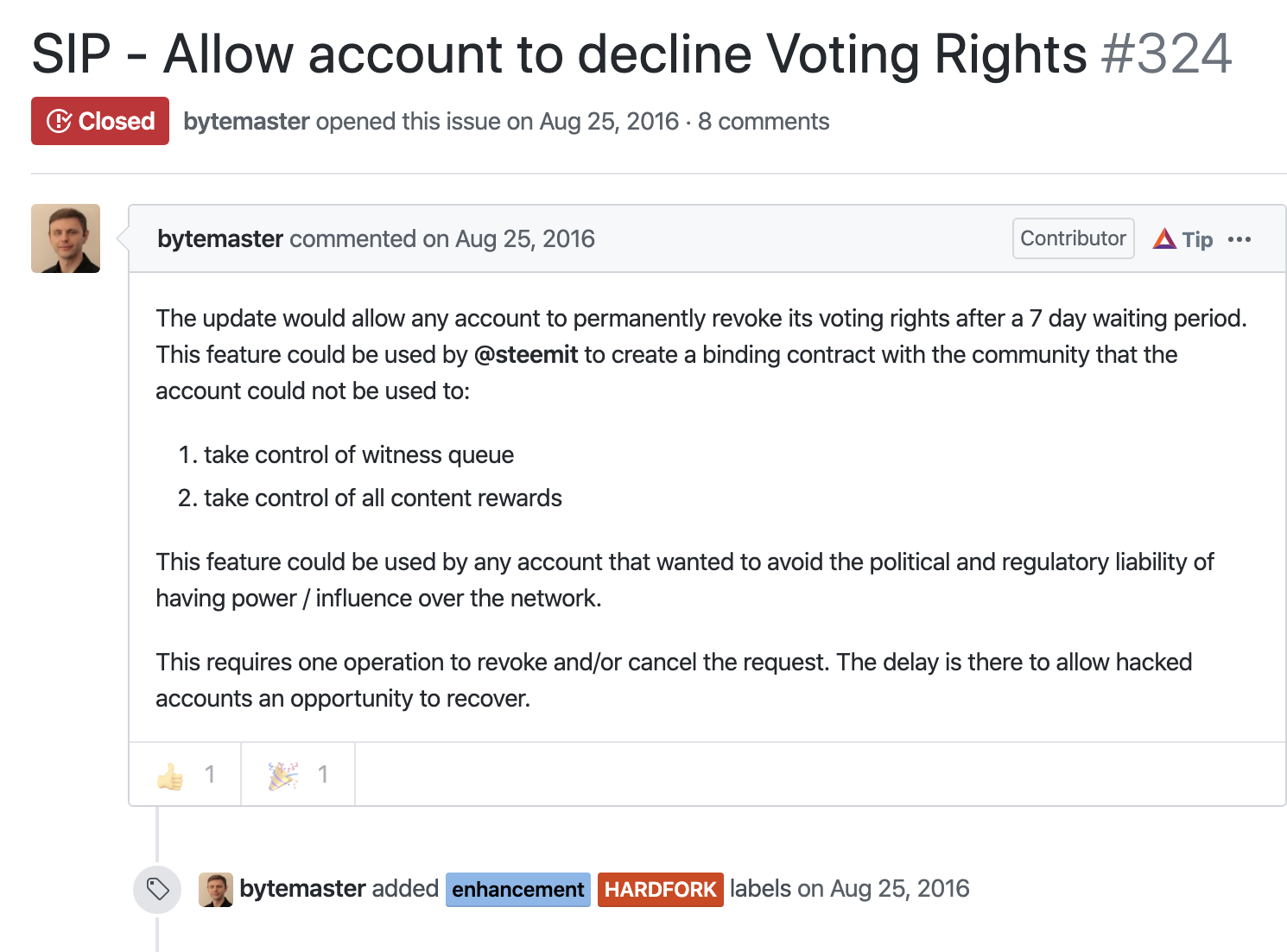Screen dimensions: 1287x952
Task: Click the issue title heading text
Action: click(559, 54)
